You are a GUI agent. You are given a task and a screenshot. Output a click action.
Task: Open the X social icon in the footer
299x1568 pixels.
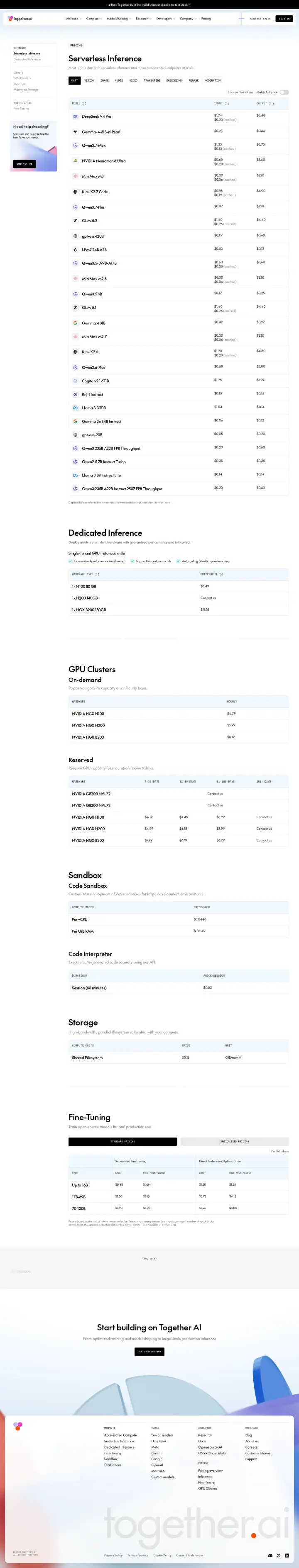point(279,1555)
